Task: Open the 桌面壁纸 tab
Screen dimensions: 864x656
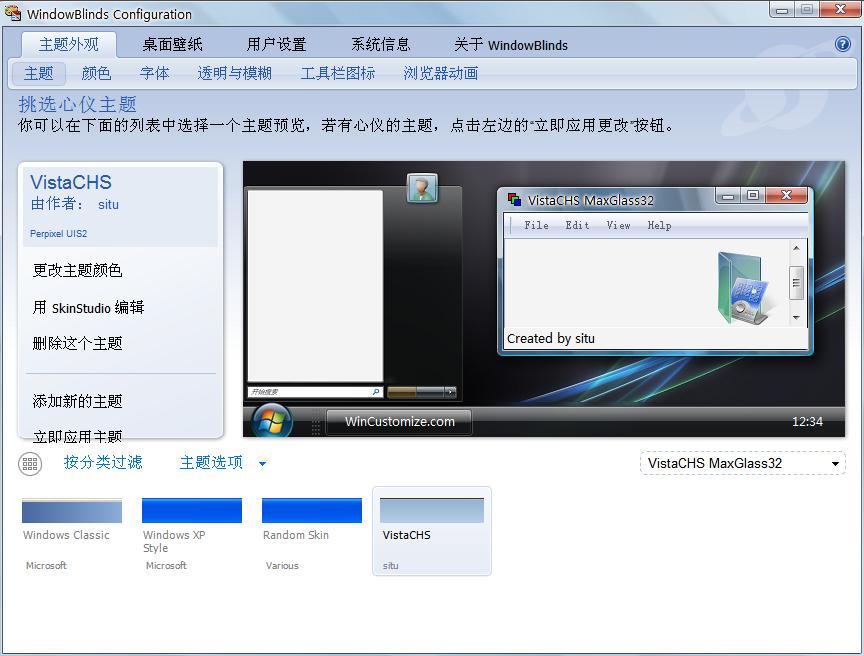Action: tap(172, 45)
